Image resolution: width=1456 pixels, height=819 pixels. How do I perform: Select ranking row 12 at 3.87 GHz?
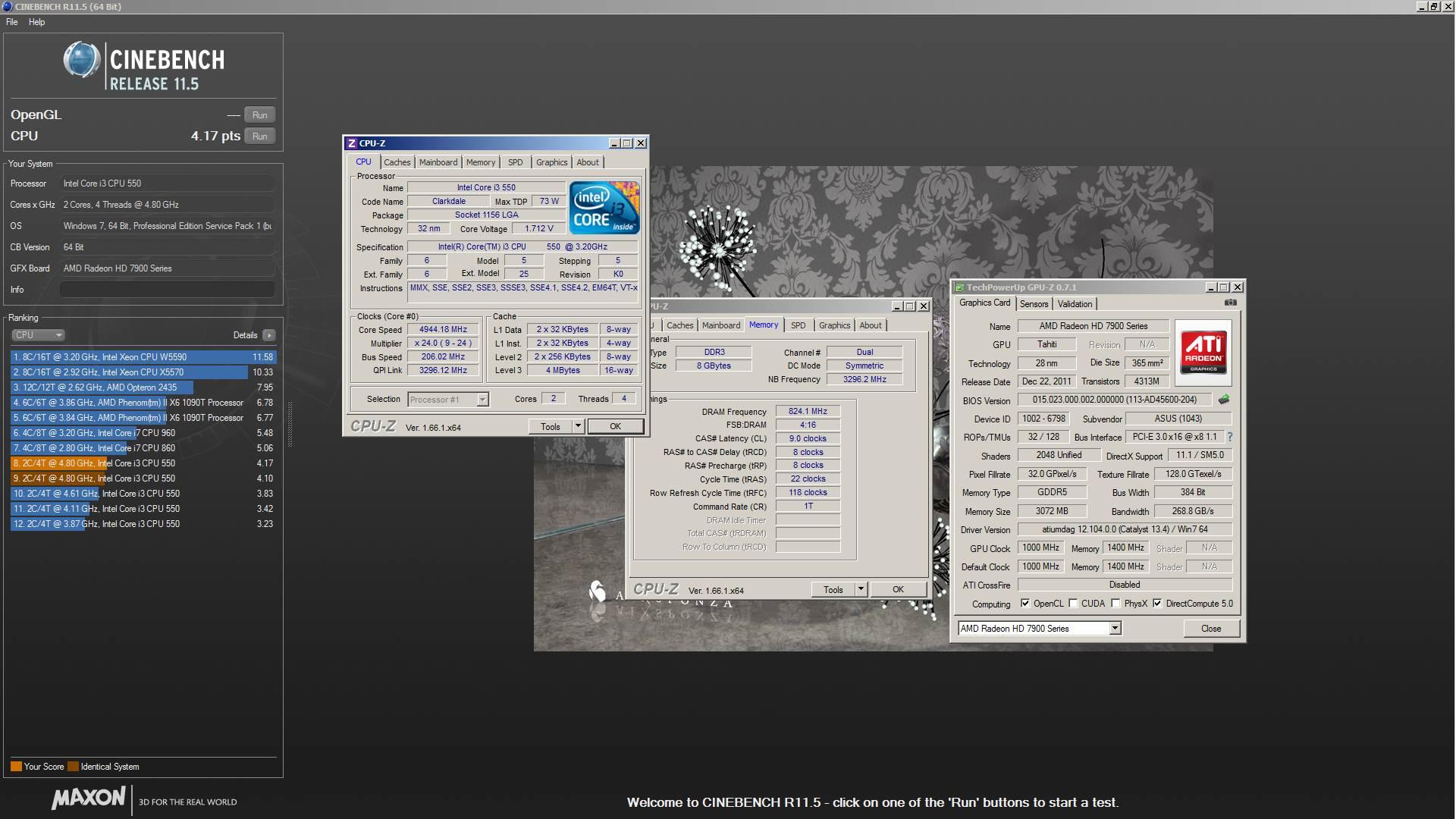[143, 524]
